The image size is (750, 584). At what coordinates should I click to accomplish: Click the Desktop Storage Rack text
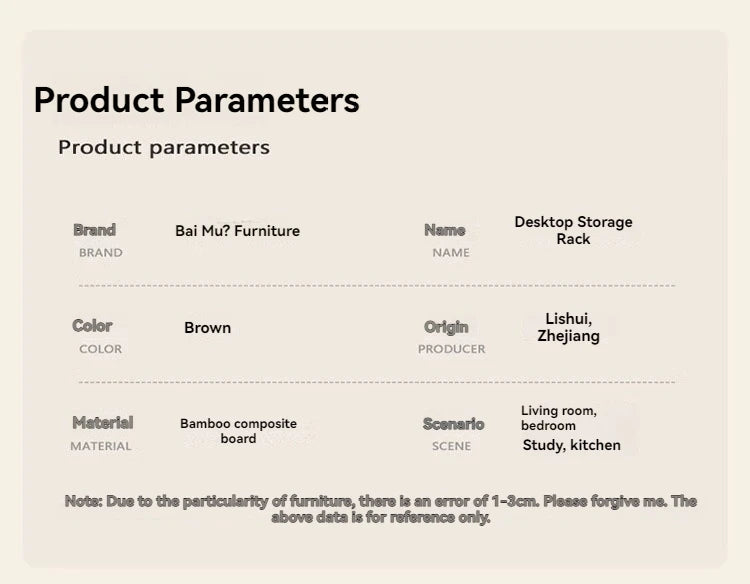coord(574,230)
